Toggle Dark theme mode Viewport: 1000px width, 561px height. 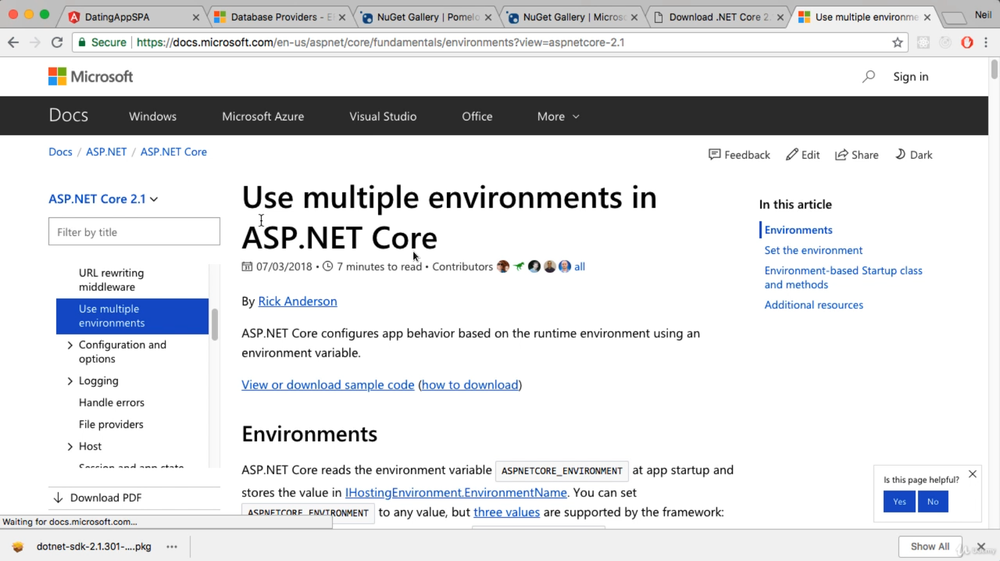(x=913, y=155)
